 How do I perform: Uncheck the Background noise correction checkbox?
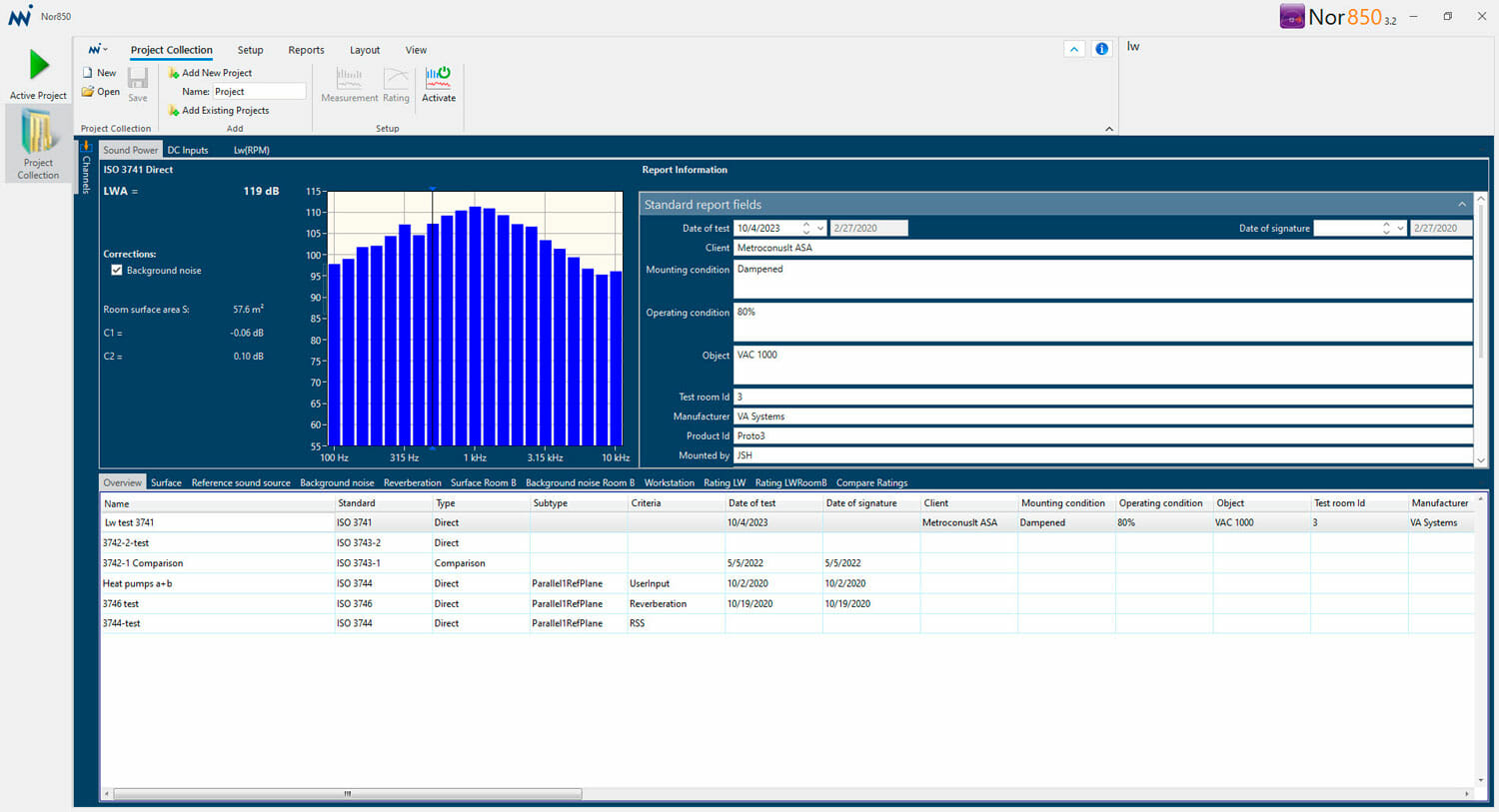coord(117,271)
